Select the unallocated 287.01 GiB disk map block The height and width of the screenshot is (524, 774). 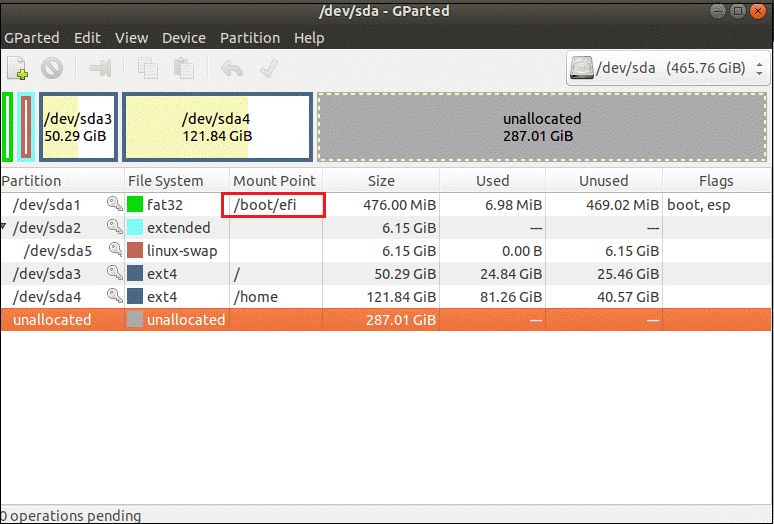pos(542,127)
